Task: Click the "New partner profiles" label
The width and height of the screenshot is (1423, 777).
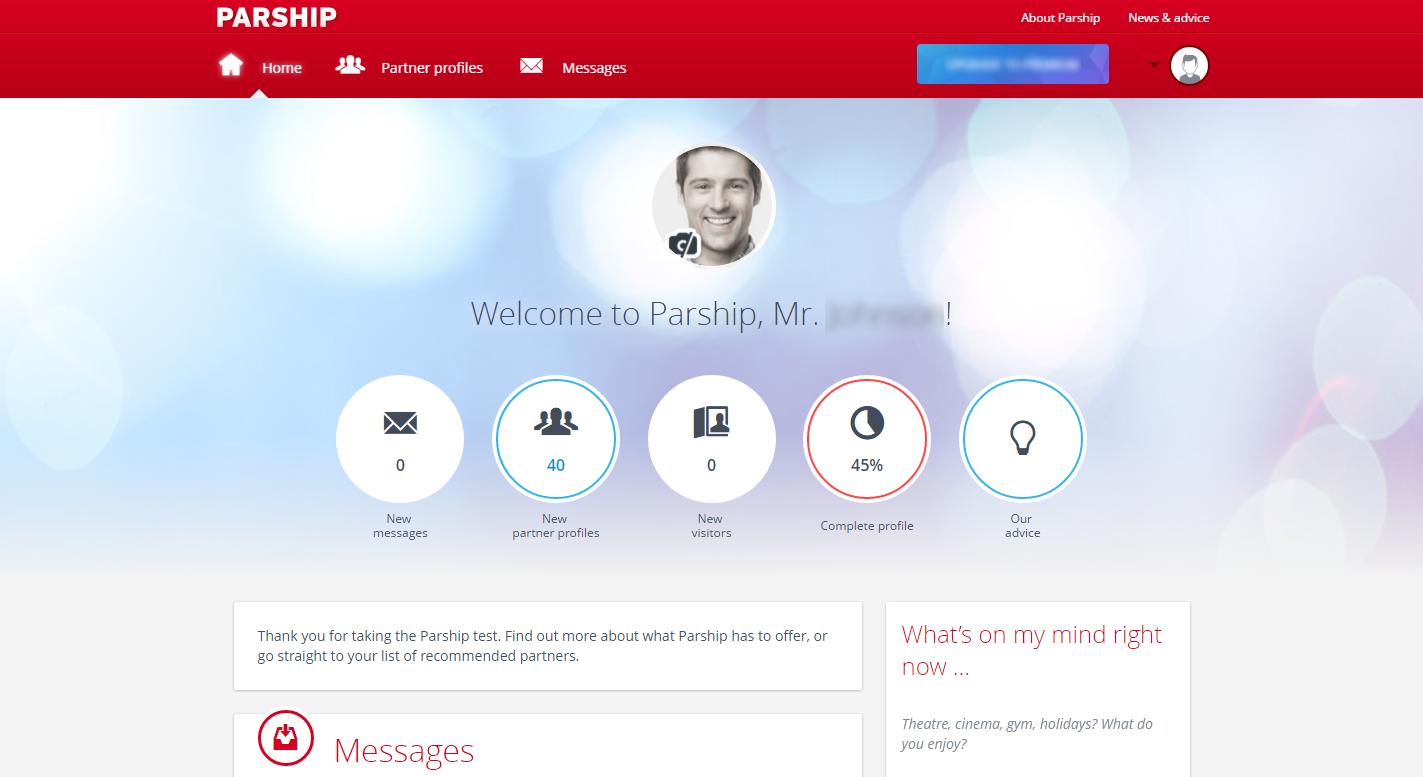Action: click(556, 526)
